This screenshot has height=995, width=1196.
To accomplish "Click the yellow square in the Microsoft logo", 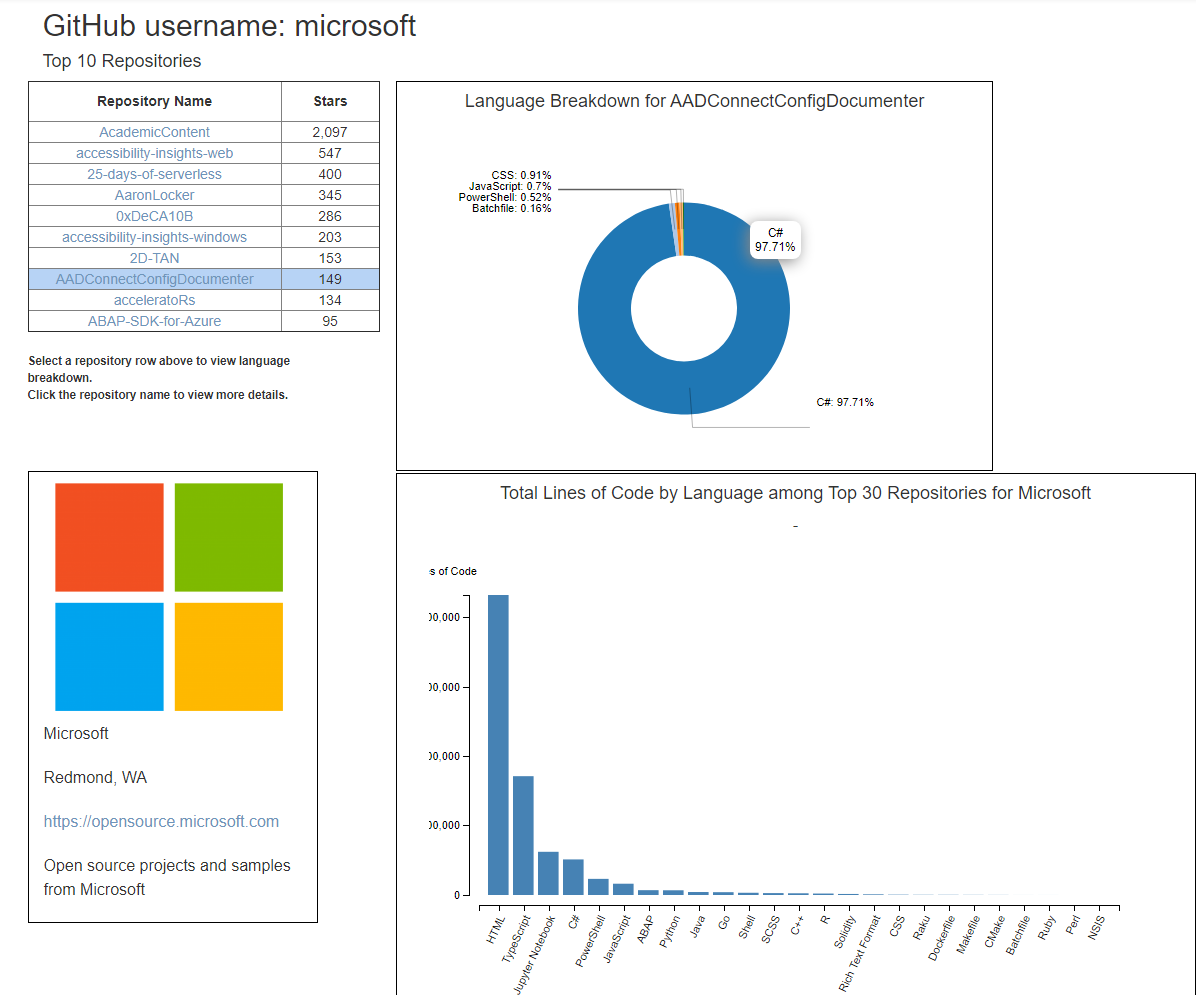I will coord(228,656).
